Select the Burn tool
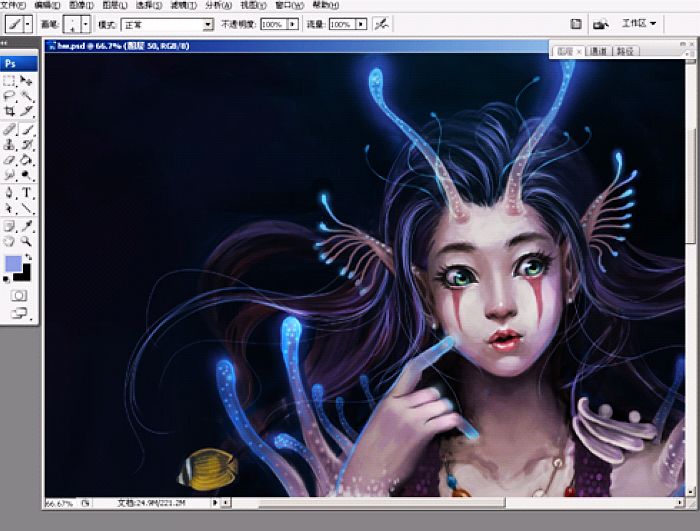 click(26, 175)
